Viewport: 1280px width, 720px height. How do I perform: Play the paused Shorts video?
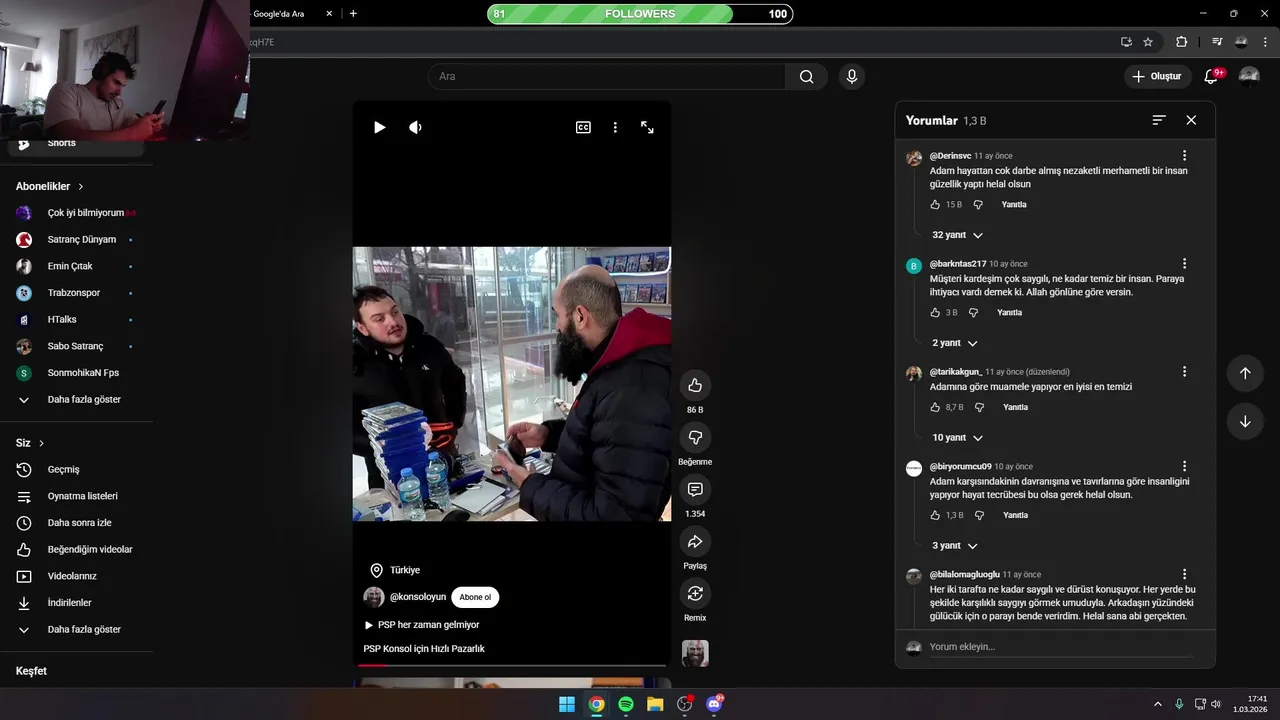point(379,127)
